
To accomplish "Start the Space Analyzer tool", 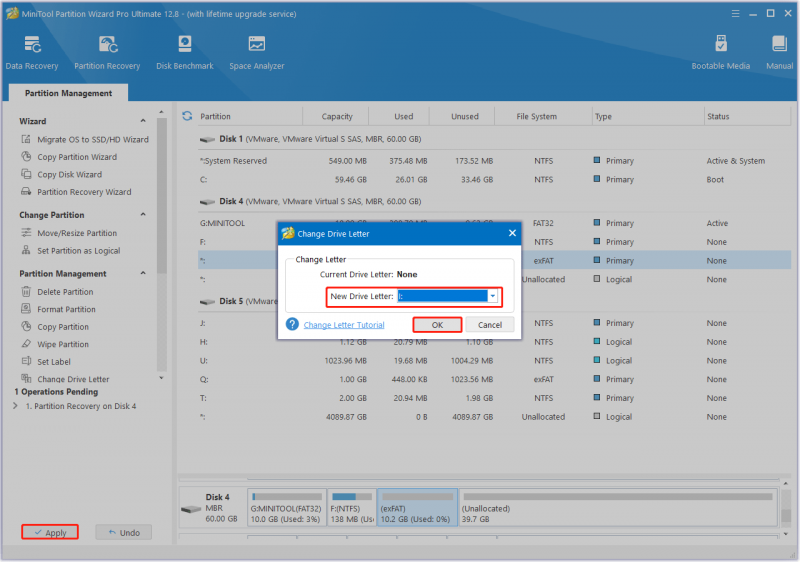I will [257, 45].
